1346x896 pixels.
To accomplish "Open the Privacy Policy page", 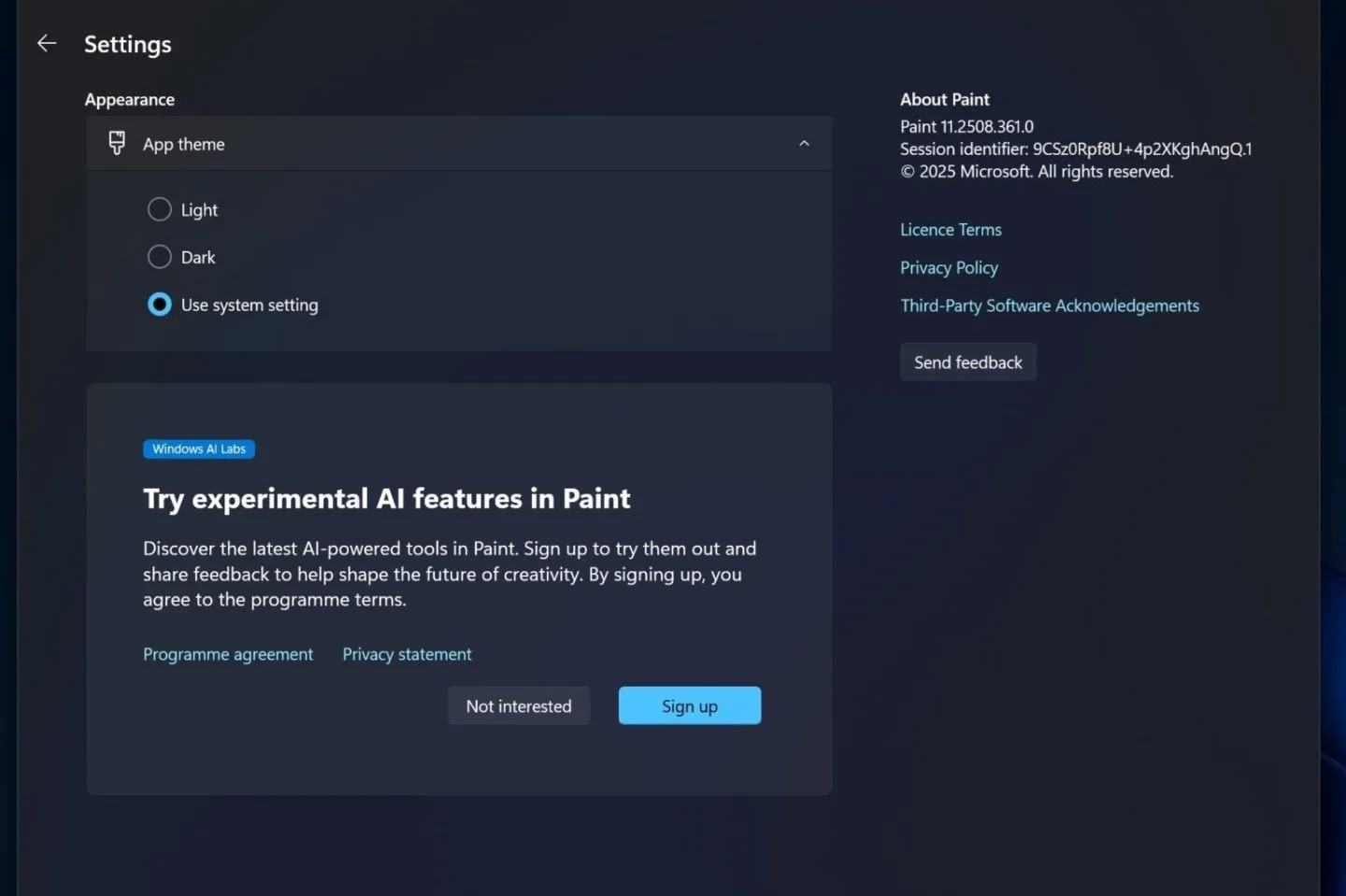I will 949,267.
